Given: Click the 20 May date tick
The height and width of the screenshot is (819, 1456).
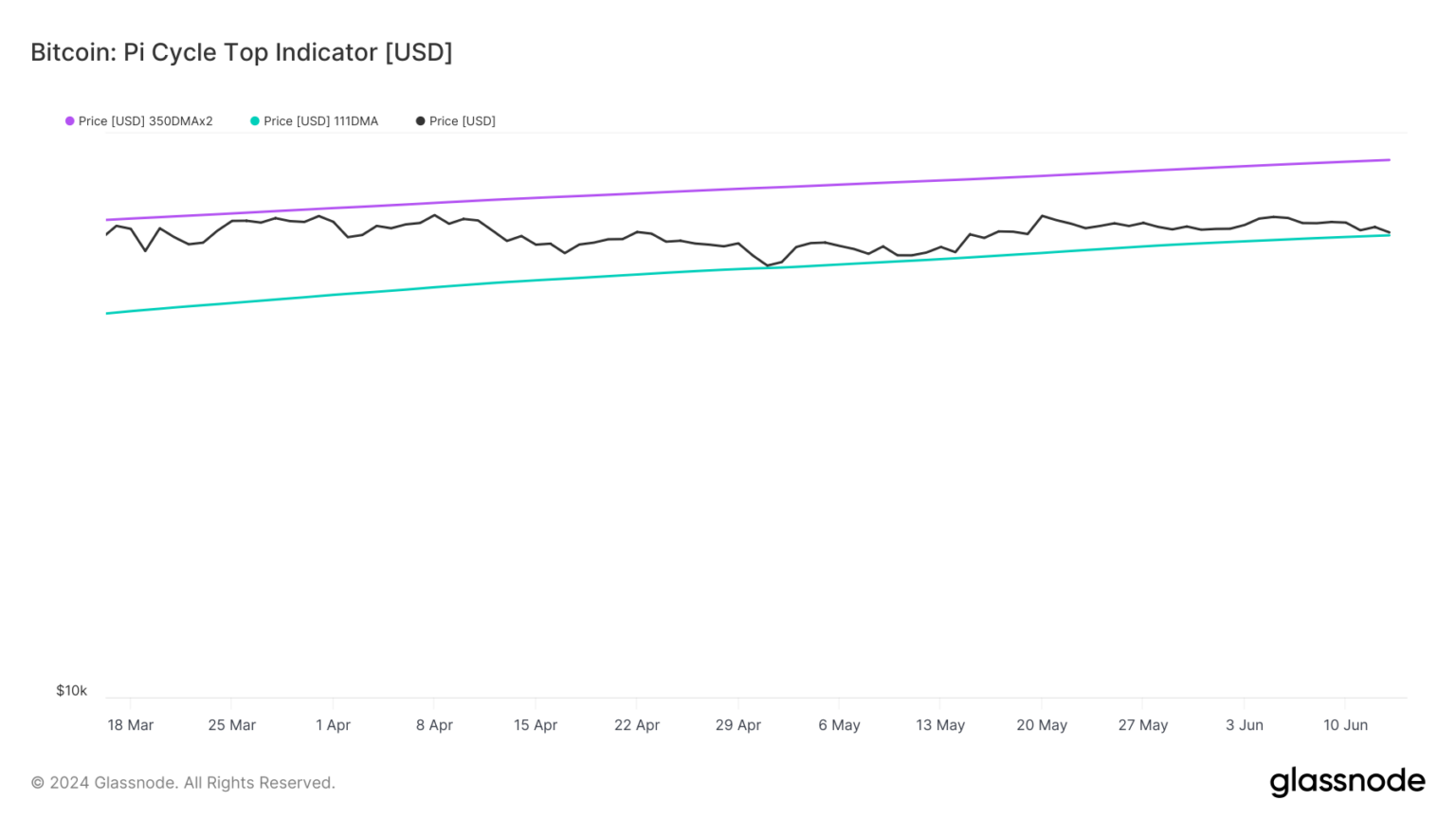Looking at the screenshot, I should click(x=1042, y=725).
